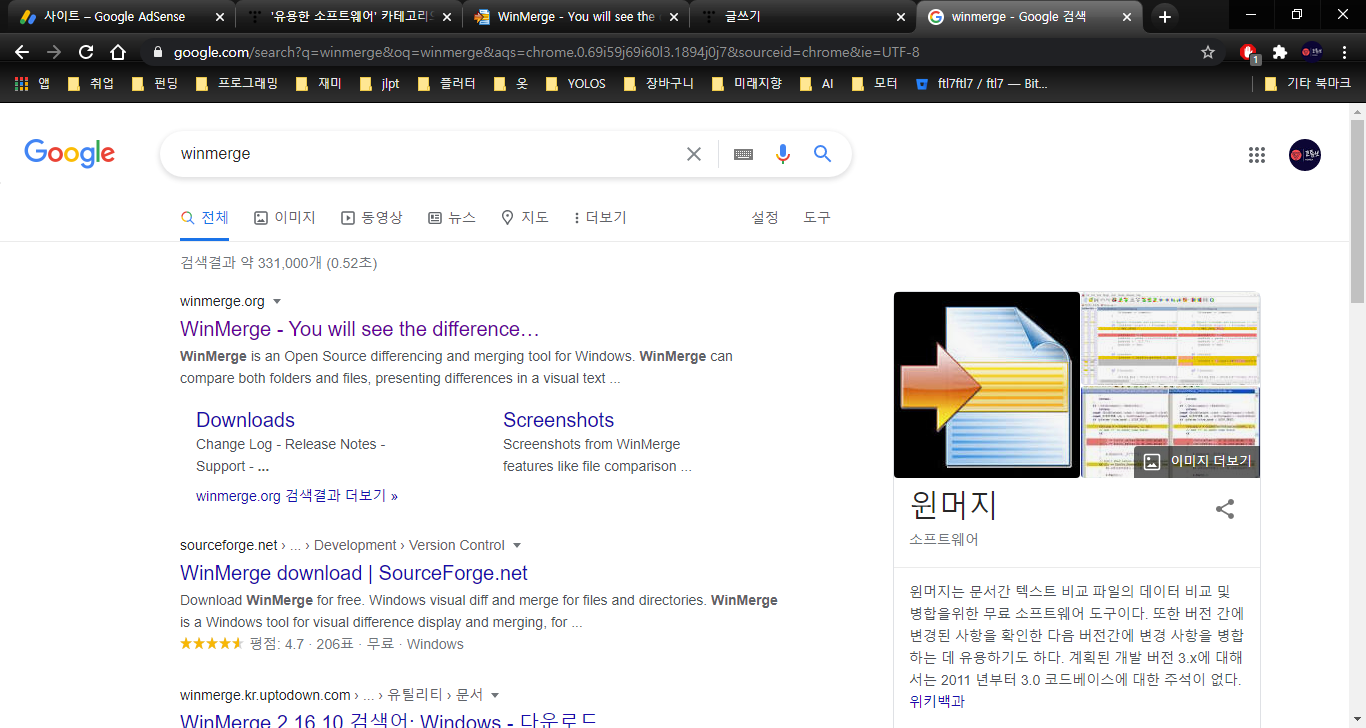Open the on-screen keyboard input tool

pyautogui.click(x=743, y=154)
